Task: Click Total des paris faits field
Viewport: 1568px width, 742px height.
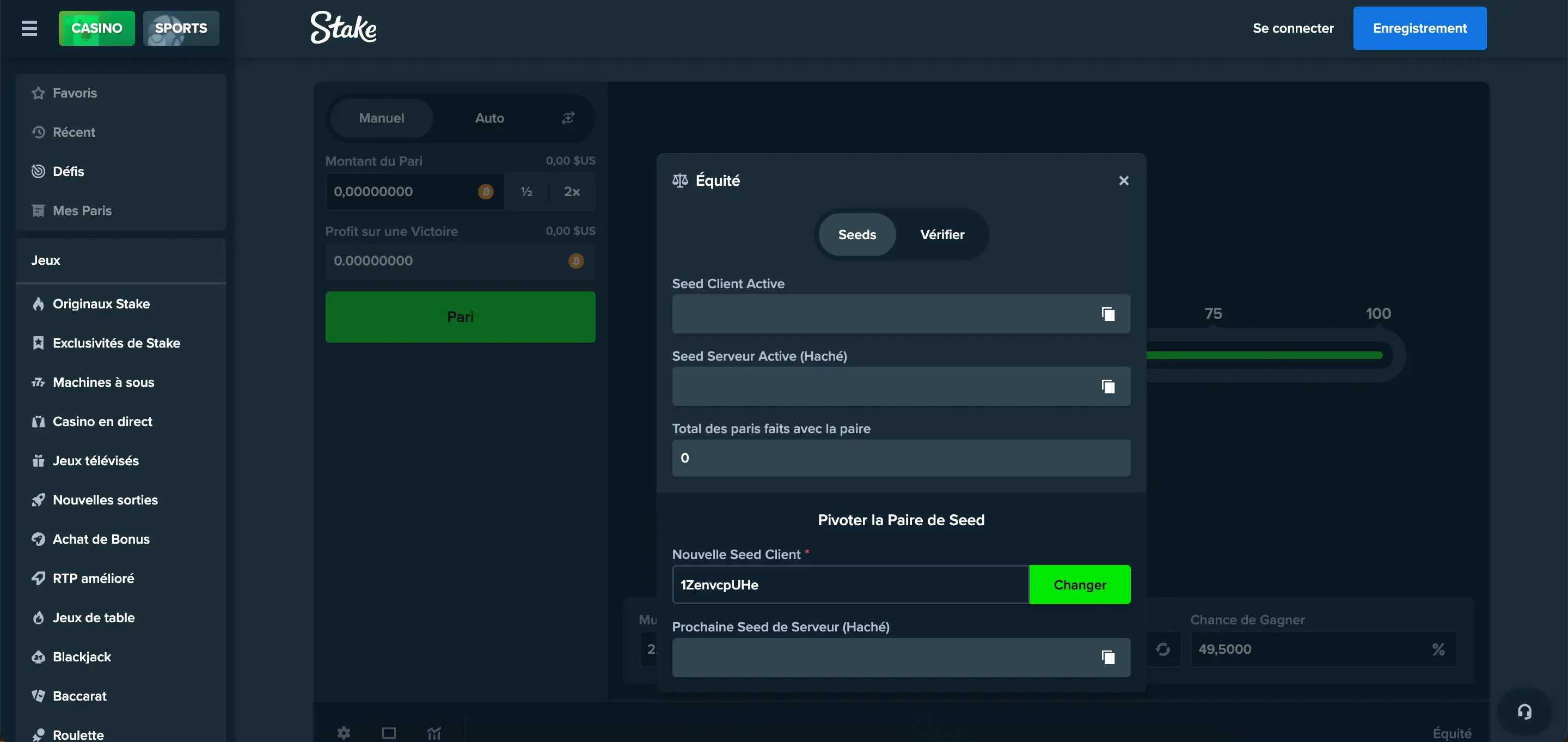Action: 901,458
